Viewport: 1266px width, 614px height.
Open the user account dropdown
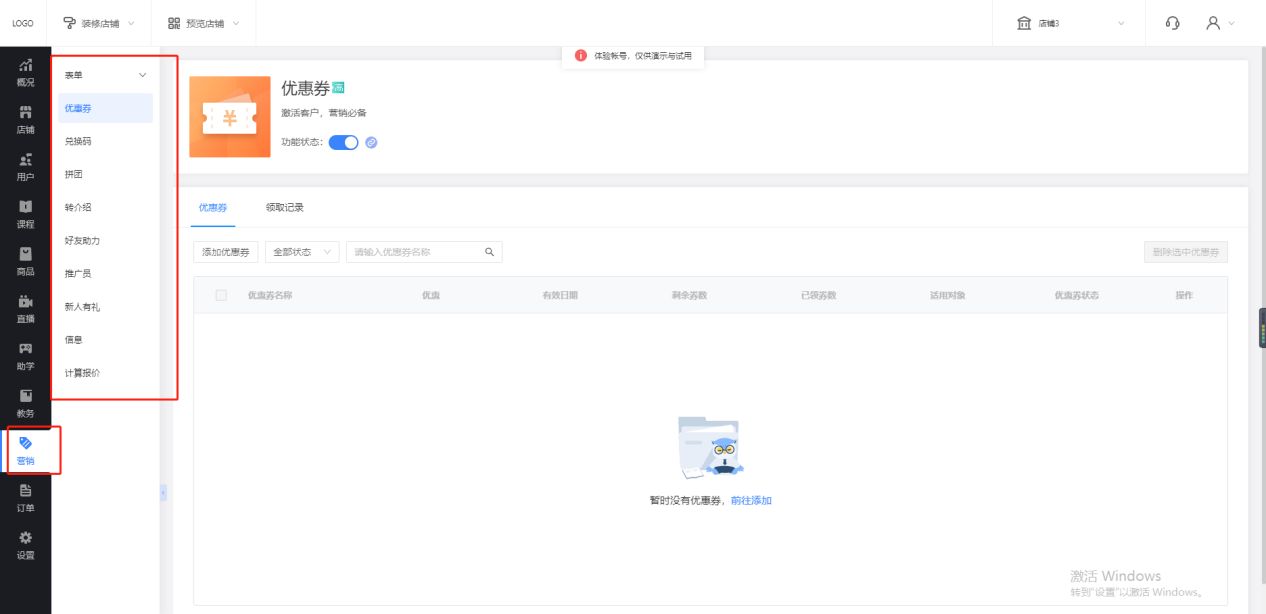point(1220,23)
